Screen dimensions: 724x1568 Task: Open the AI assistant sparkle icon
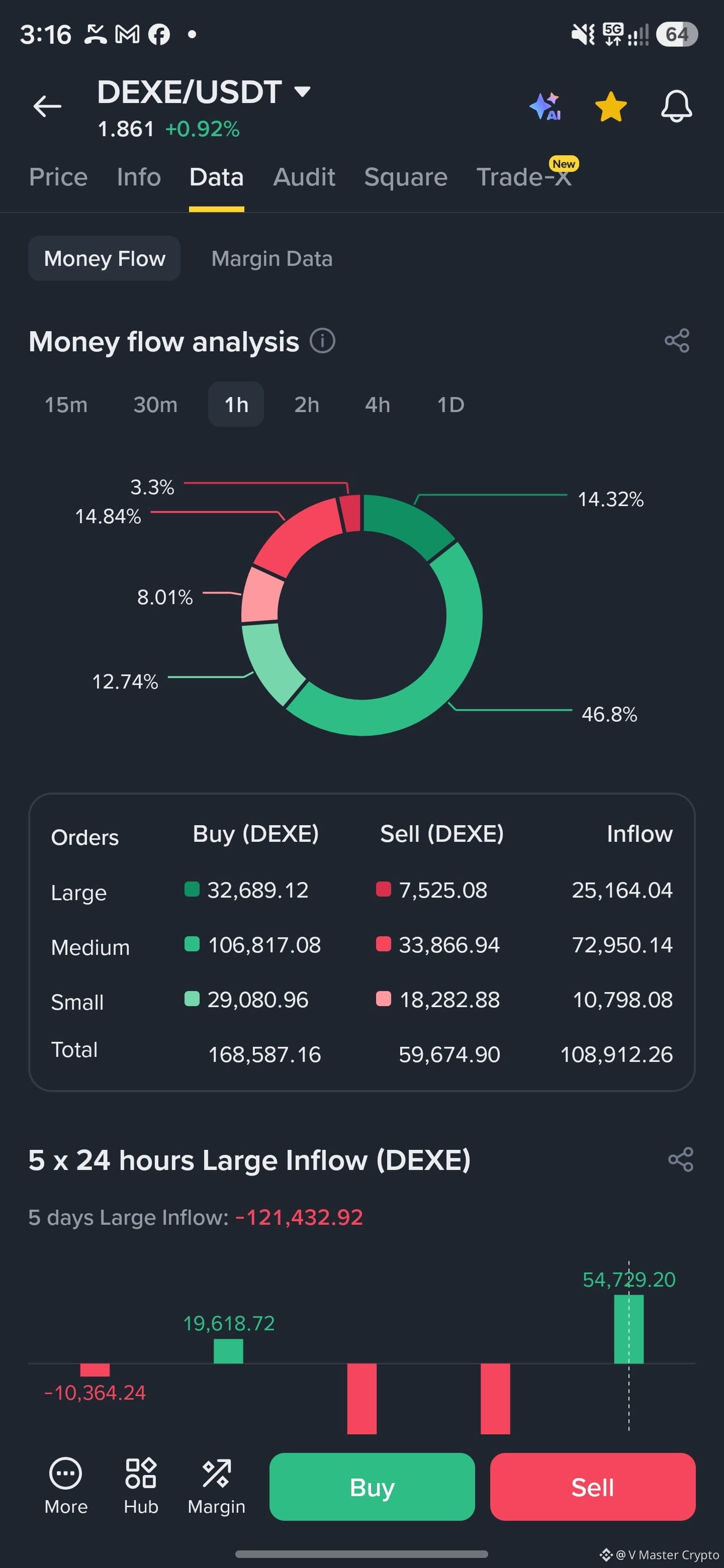545,107
